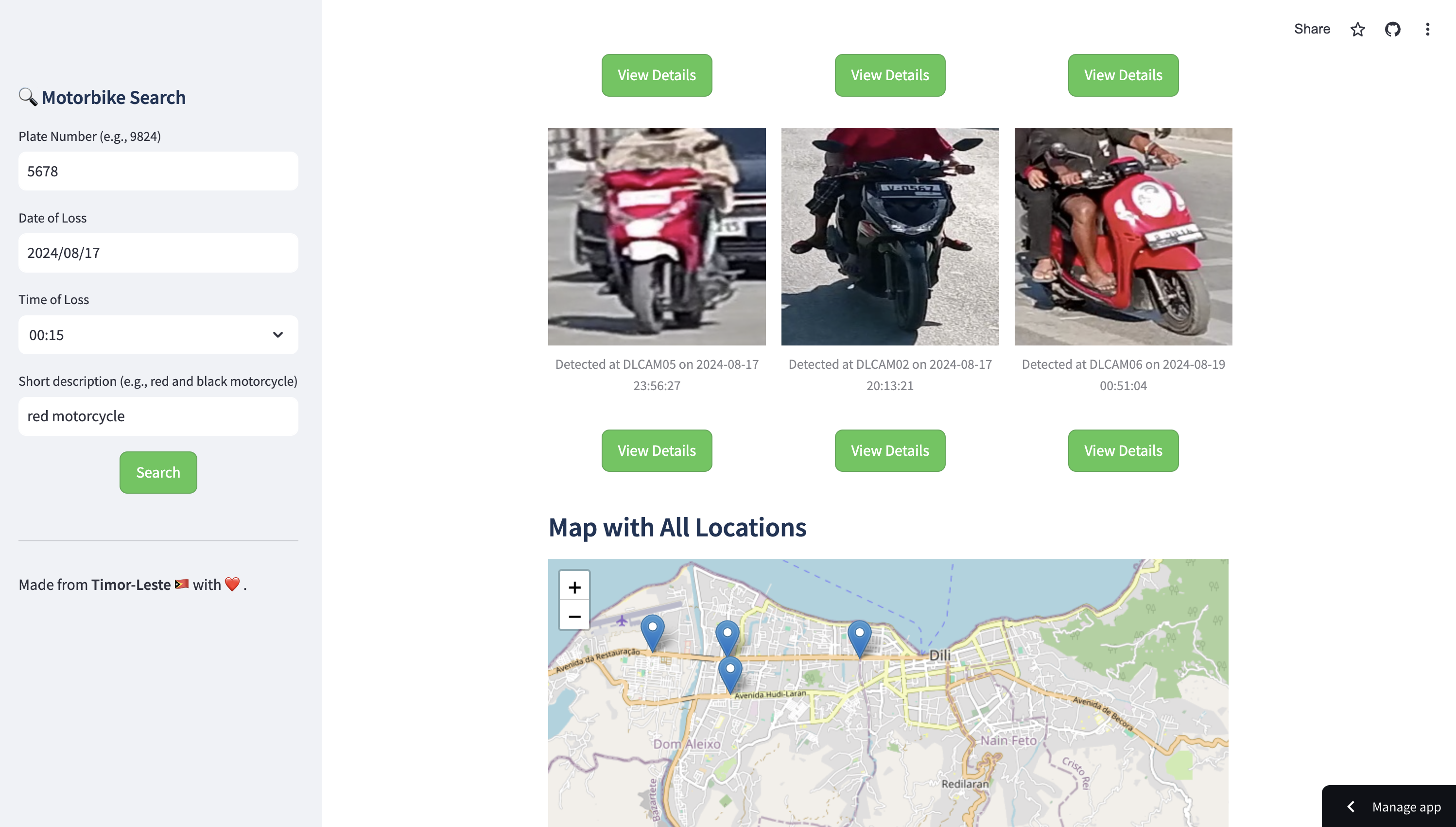Viewport: 1456px width, 827px height.
Task: Open the red scooter DLCAM06 image
Action: tap(1123, 236)
